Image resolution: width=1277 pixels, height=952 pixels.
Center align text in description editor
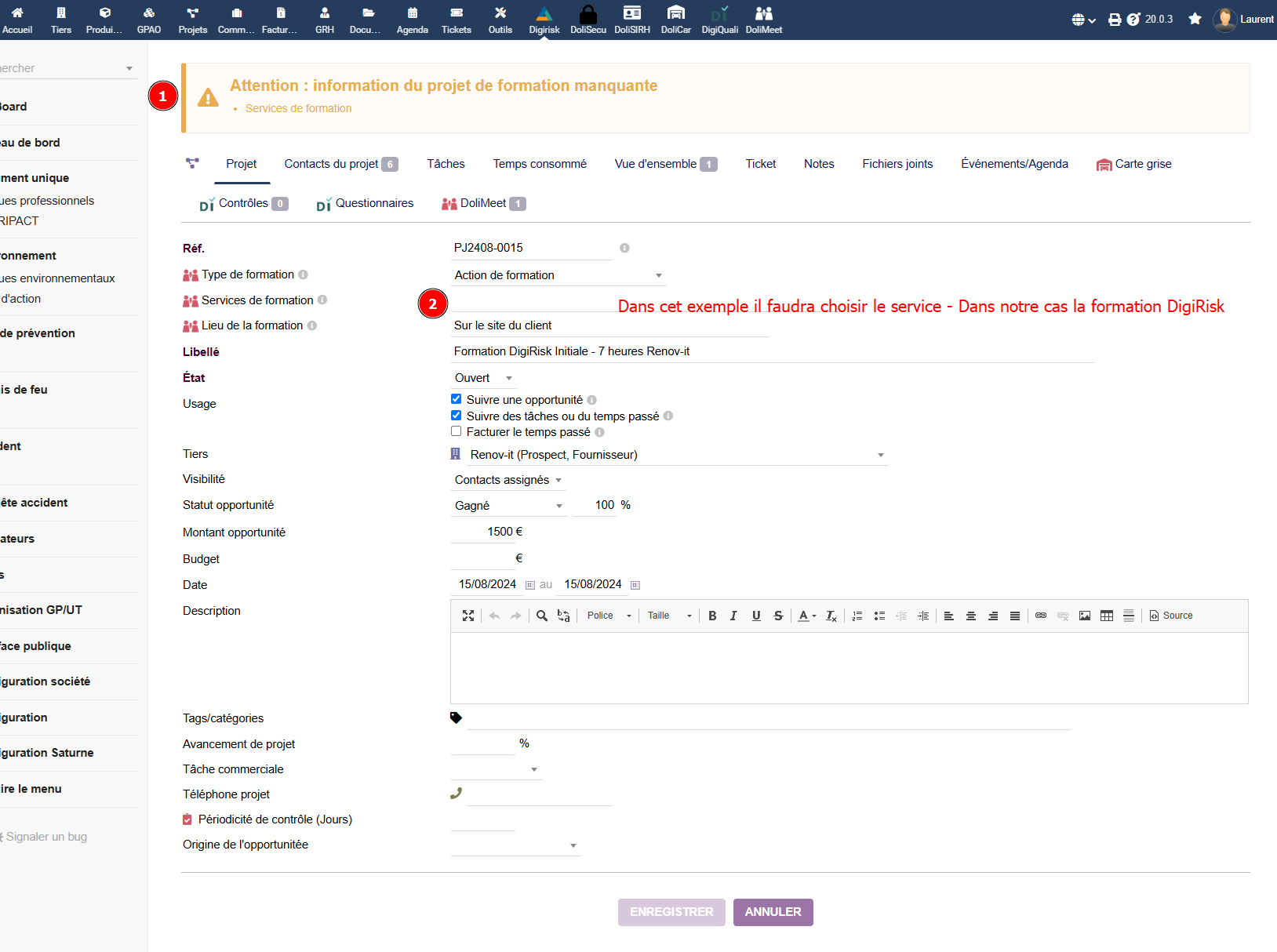(971, 616)
